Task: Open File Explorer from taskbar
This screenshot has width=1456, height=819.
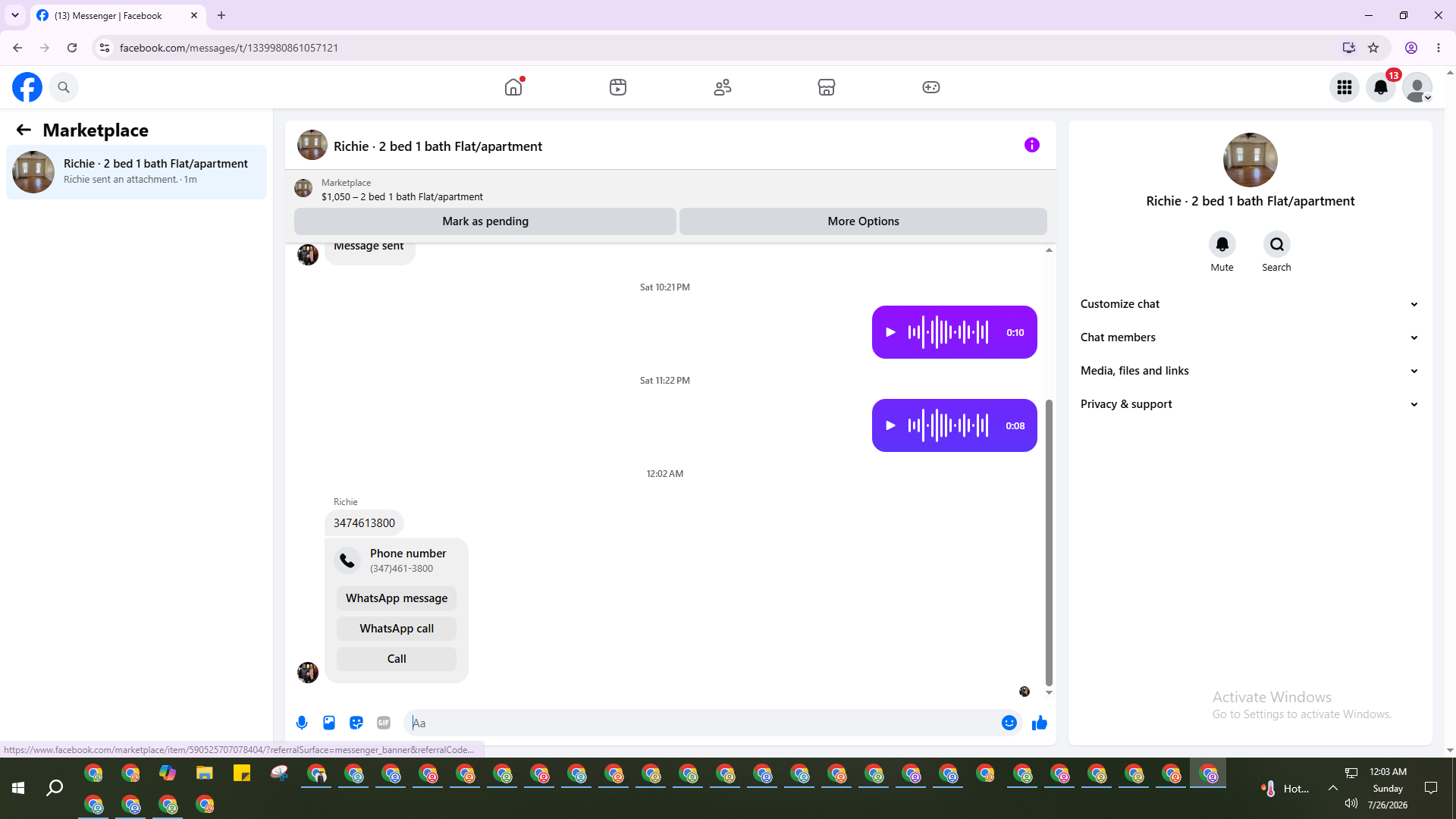Action: click(x=205, y=773)
